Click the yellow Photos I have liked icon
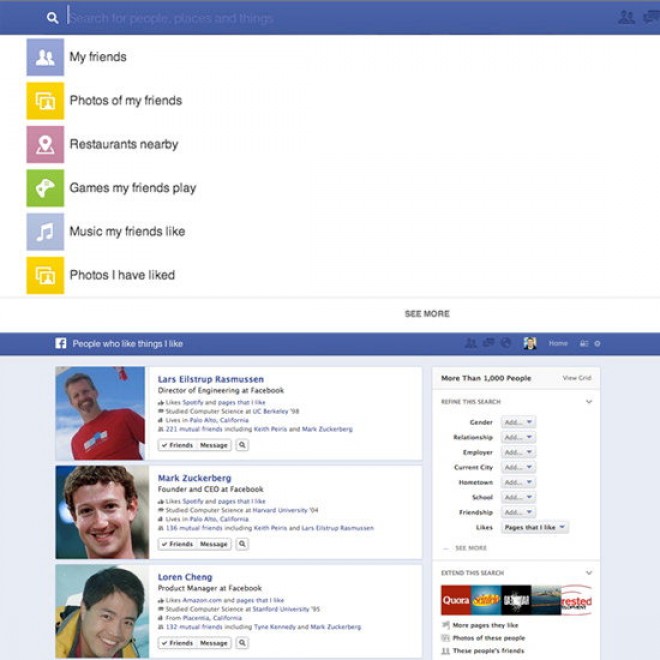The image size is (660, 660). [45, 275]
